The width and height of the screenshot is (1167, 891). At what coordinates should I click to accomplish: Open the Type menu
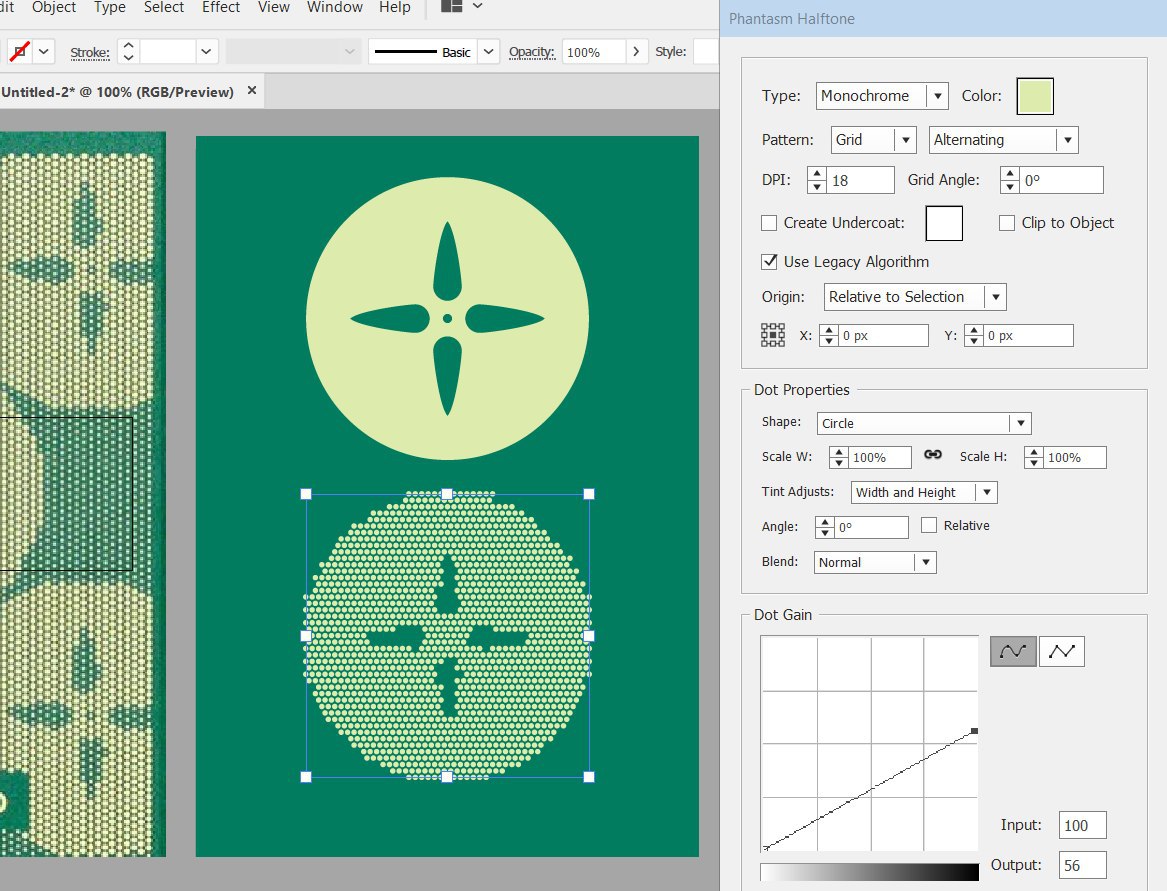click(109, 7)
